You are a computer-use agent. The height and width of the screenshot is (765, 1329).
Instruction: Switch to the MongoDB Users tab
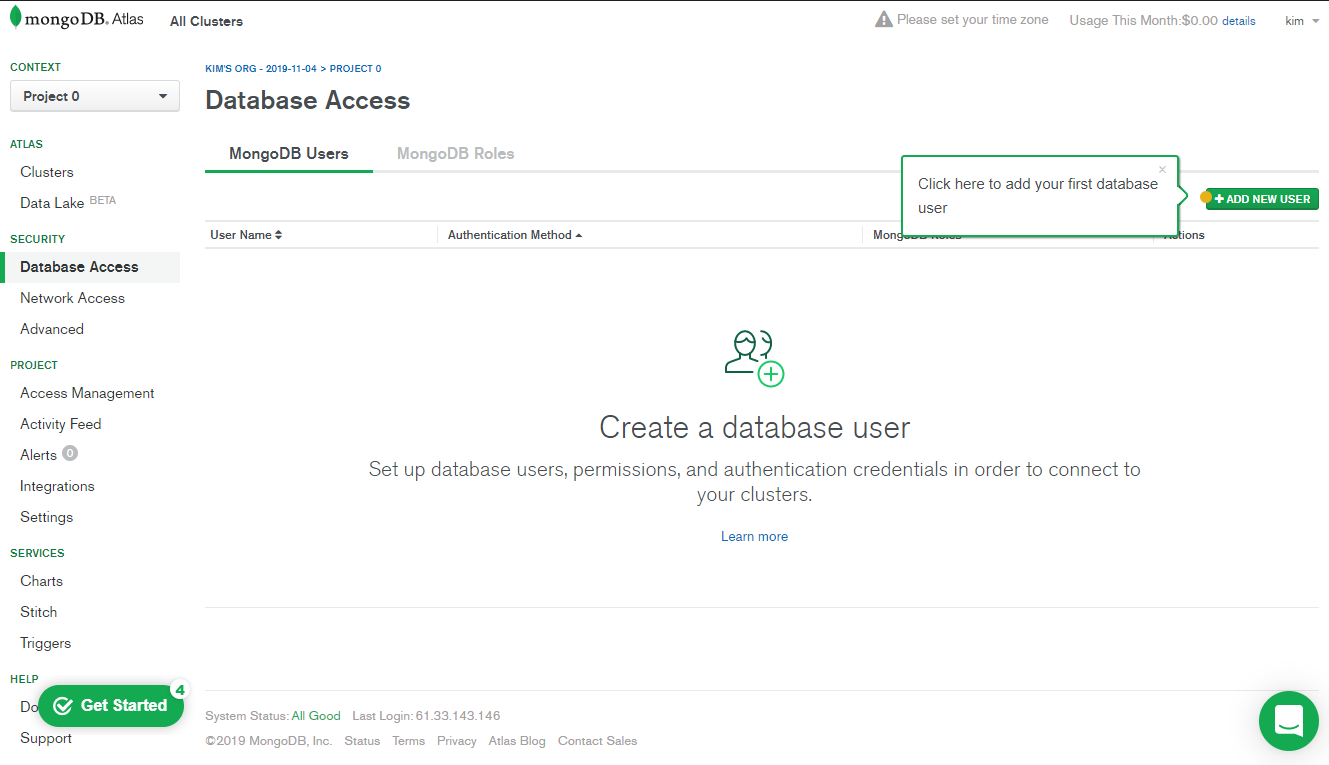tap(289, 154)
